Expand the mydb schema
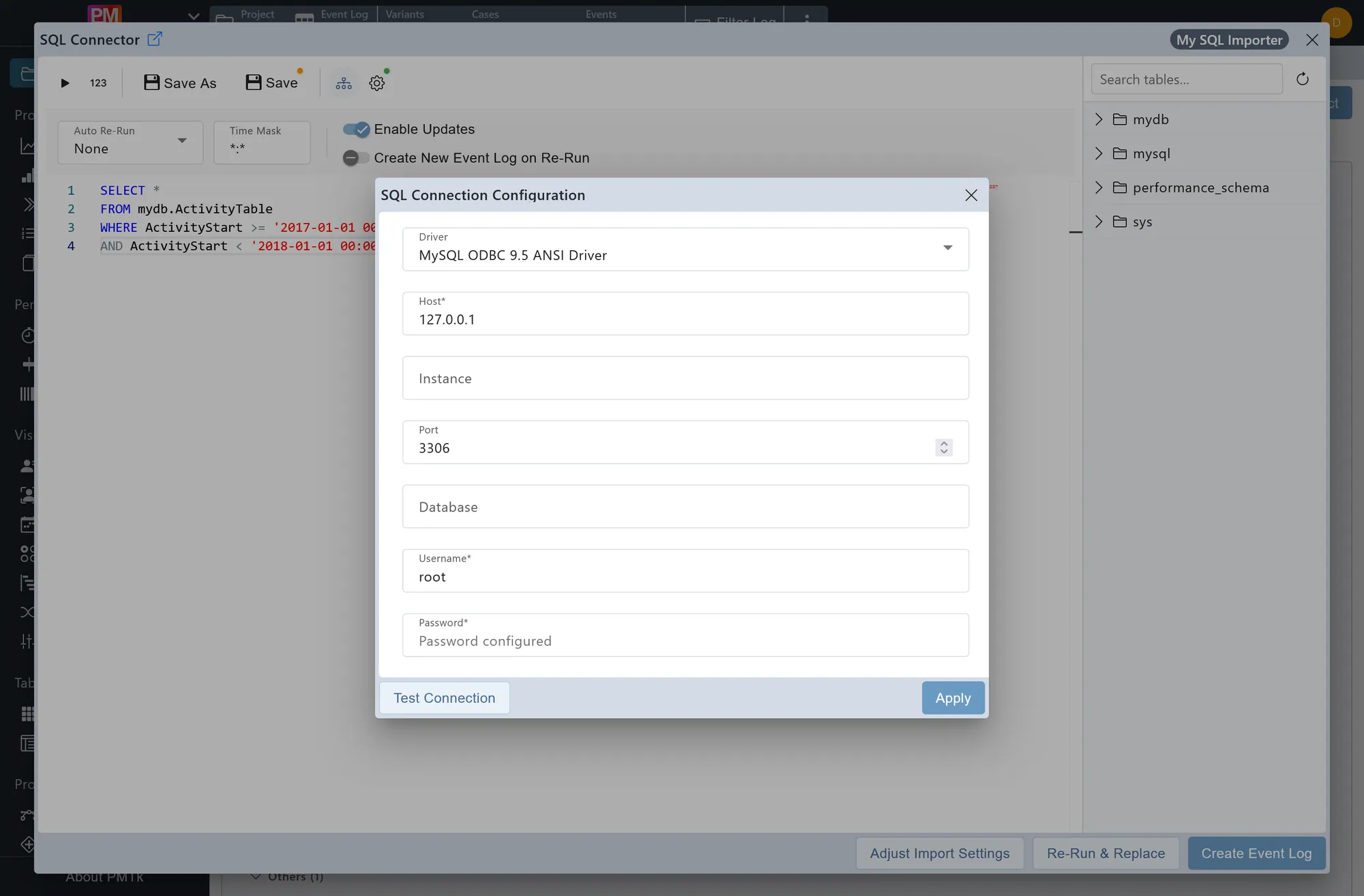 [x=1099, y=119]
